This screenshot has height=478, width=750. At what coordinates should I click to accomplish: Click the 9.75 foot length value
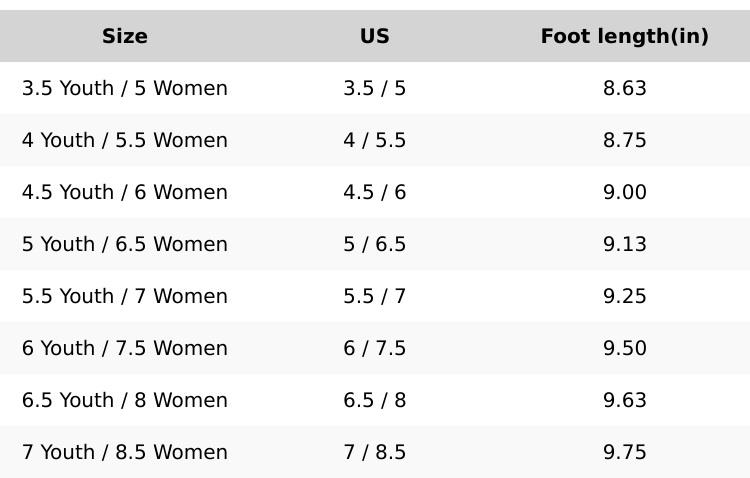point(624,453)
